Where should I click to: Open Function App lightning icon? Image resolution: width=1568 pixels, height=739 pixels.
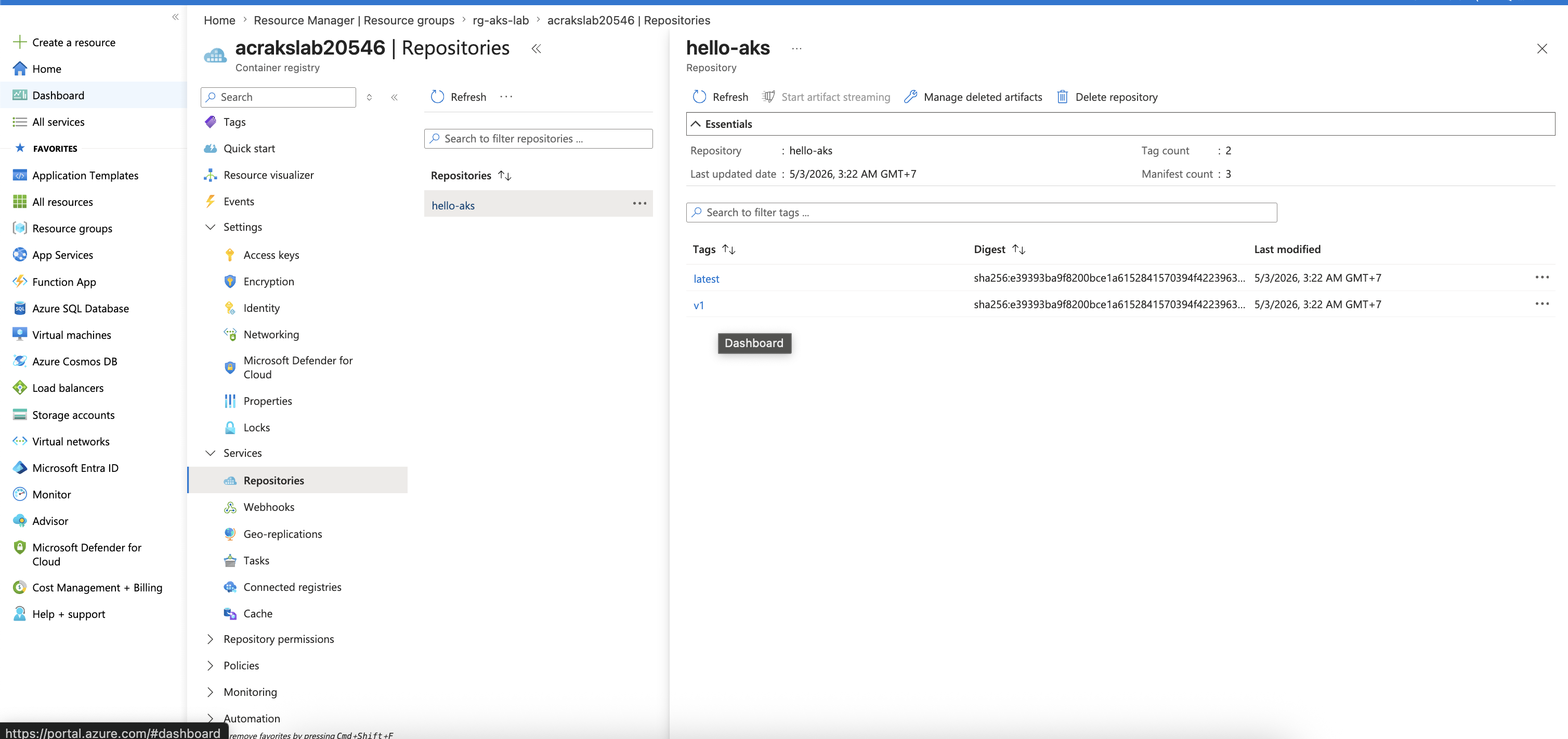point(19,281)
